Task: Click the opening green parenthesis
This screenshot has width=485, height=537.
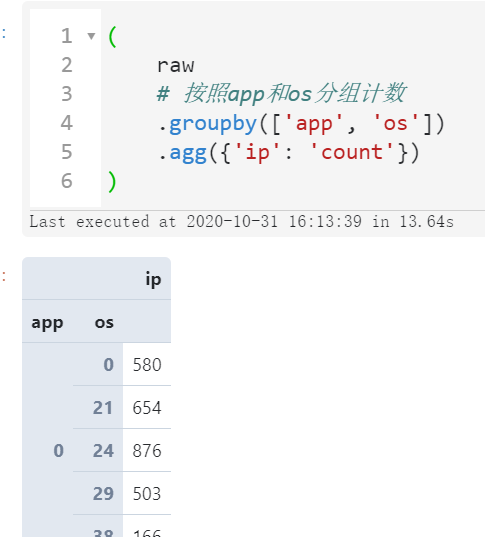Action: point(112,36)
